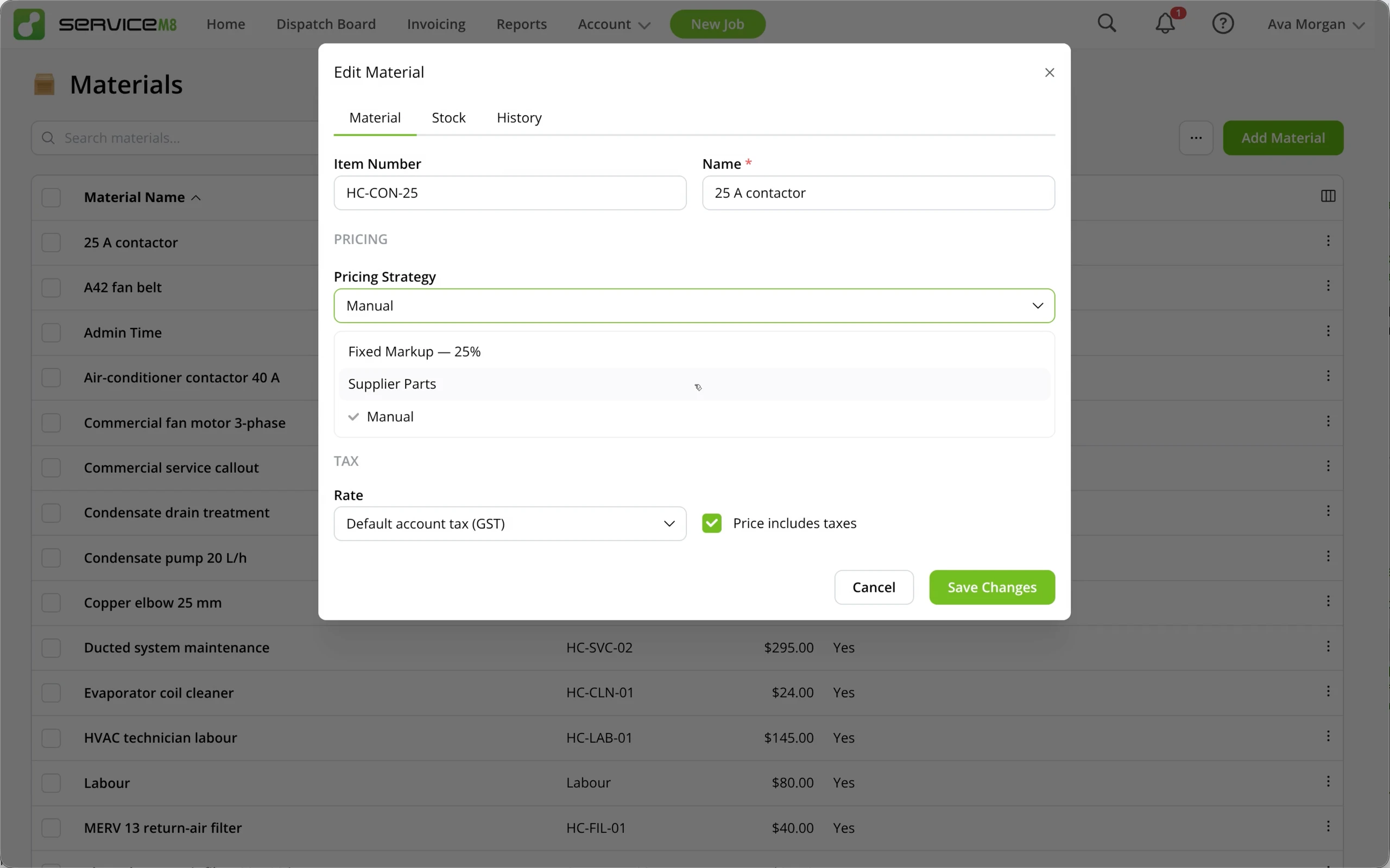Click Add Material
This screenshot has height=868, width=1390.
[1282, 138]
